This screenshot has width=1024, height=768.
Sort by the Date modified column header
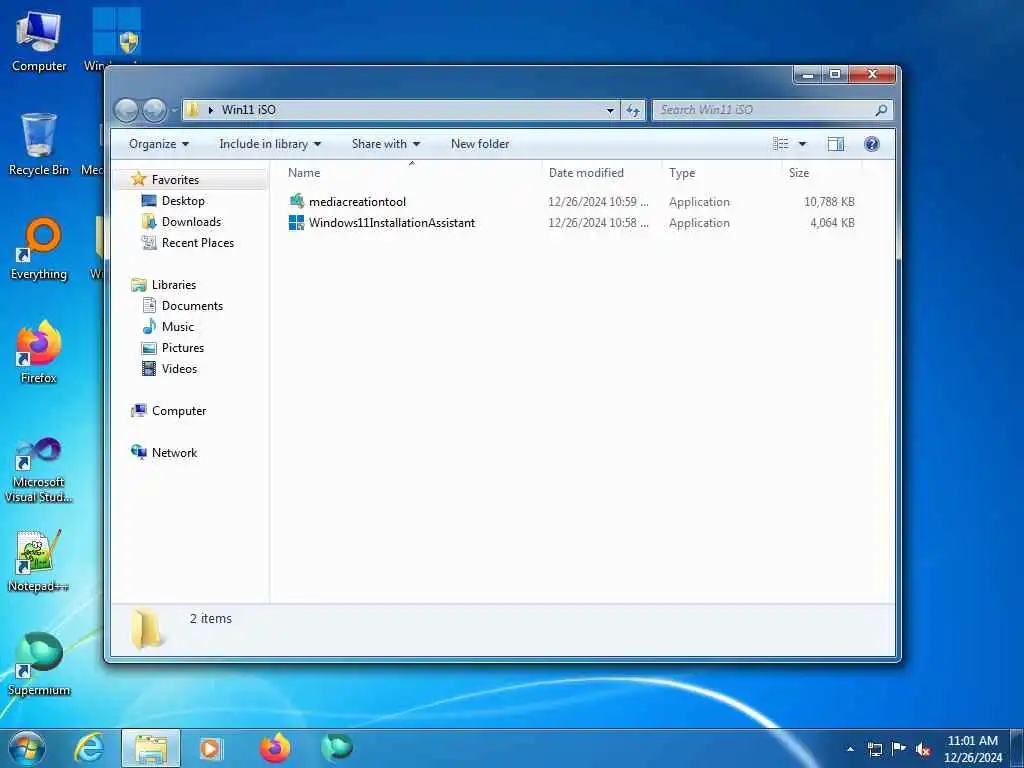pos(601,172)
